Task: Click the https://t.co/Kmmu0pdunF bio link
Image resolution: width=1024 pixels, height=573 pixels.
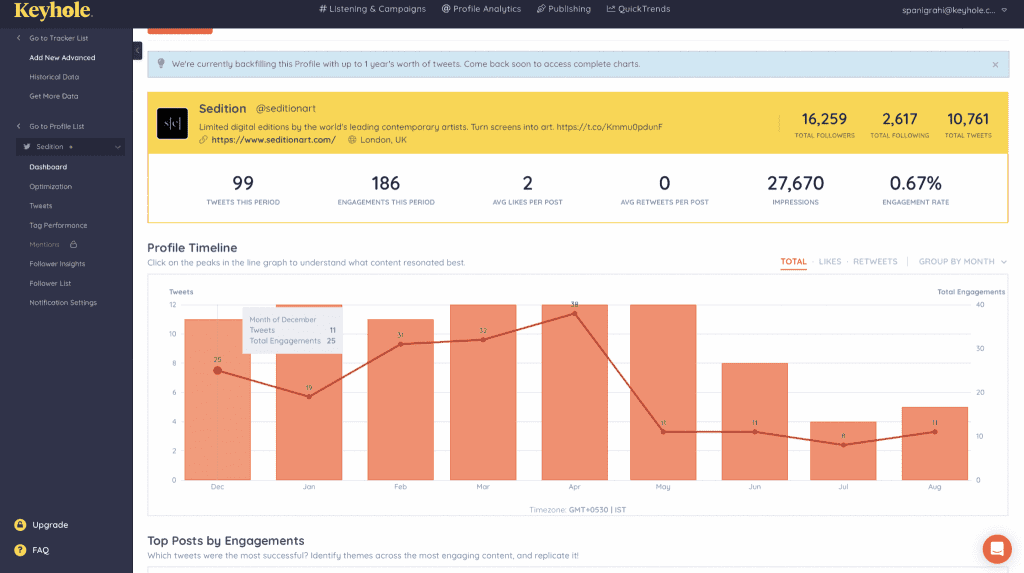Action: [609, 127]
